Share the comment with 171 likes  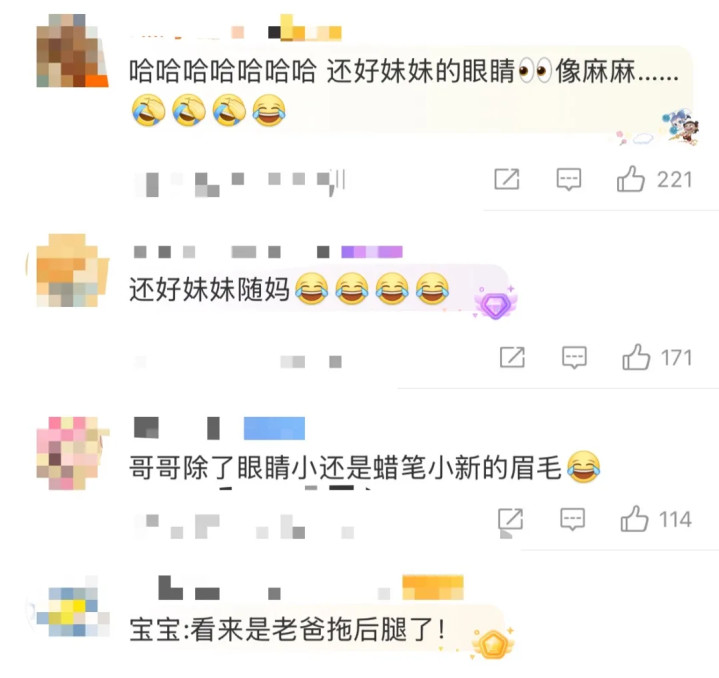pos(512,357)
